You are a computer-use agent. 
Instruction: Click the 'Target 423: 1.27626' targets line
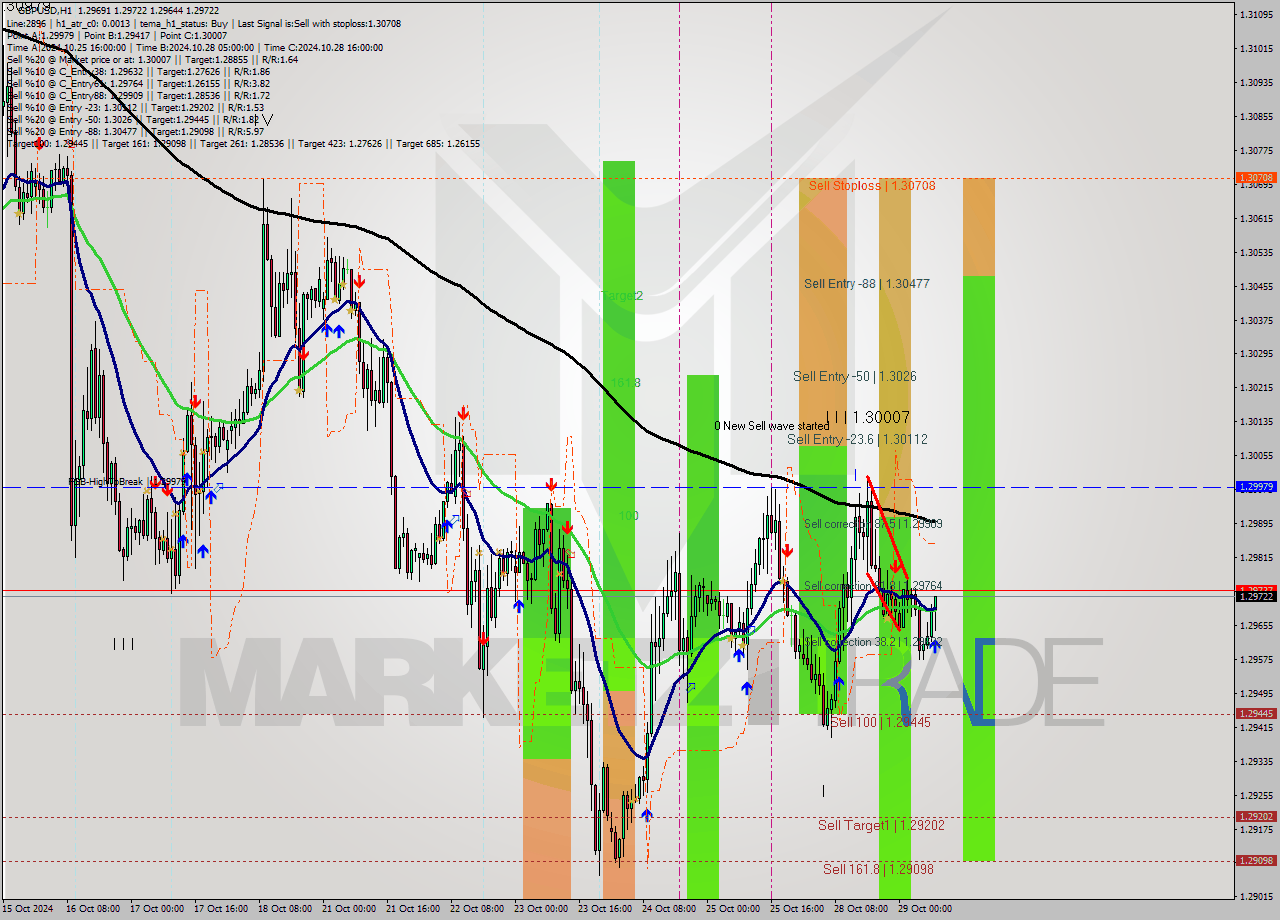click(x=243, y=144)
